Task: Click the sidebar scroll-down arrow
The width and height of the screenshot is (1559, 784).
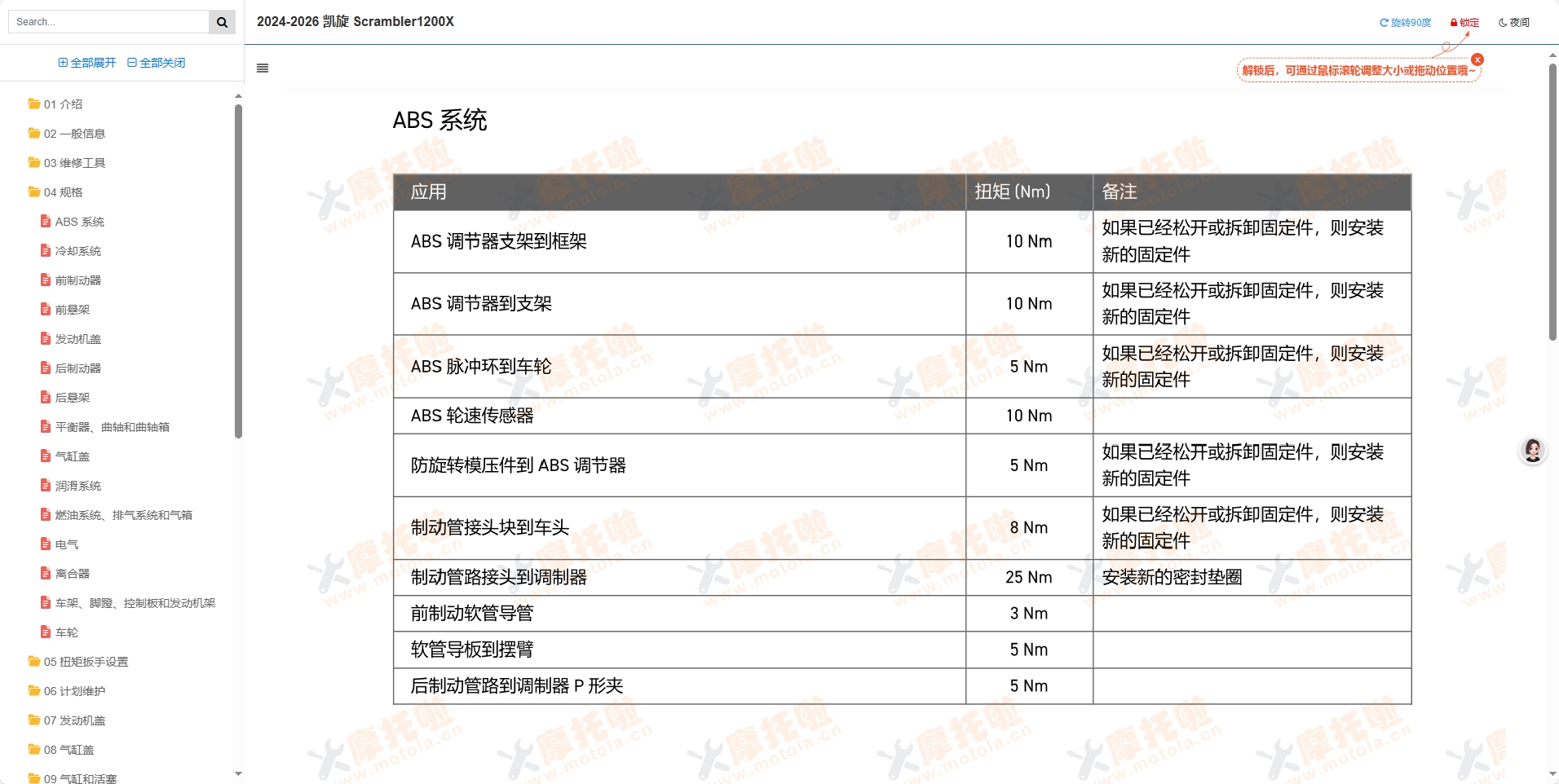Action: coord(238,773)
